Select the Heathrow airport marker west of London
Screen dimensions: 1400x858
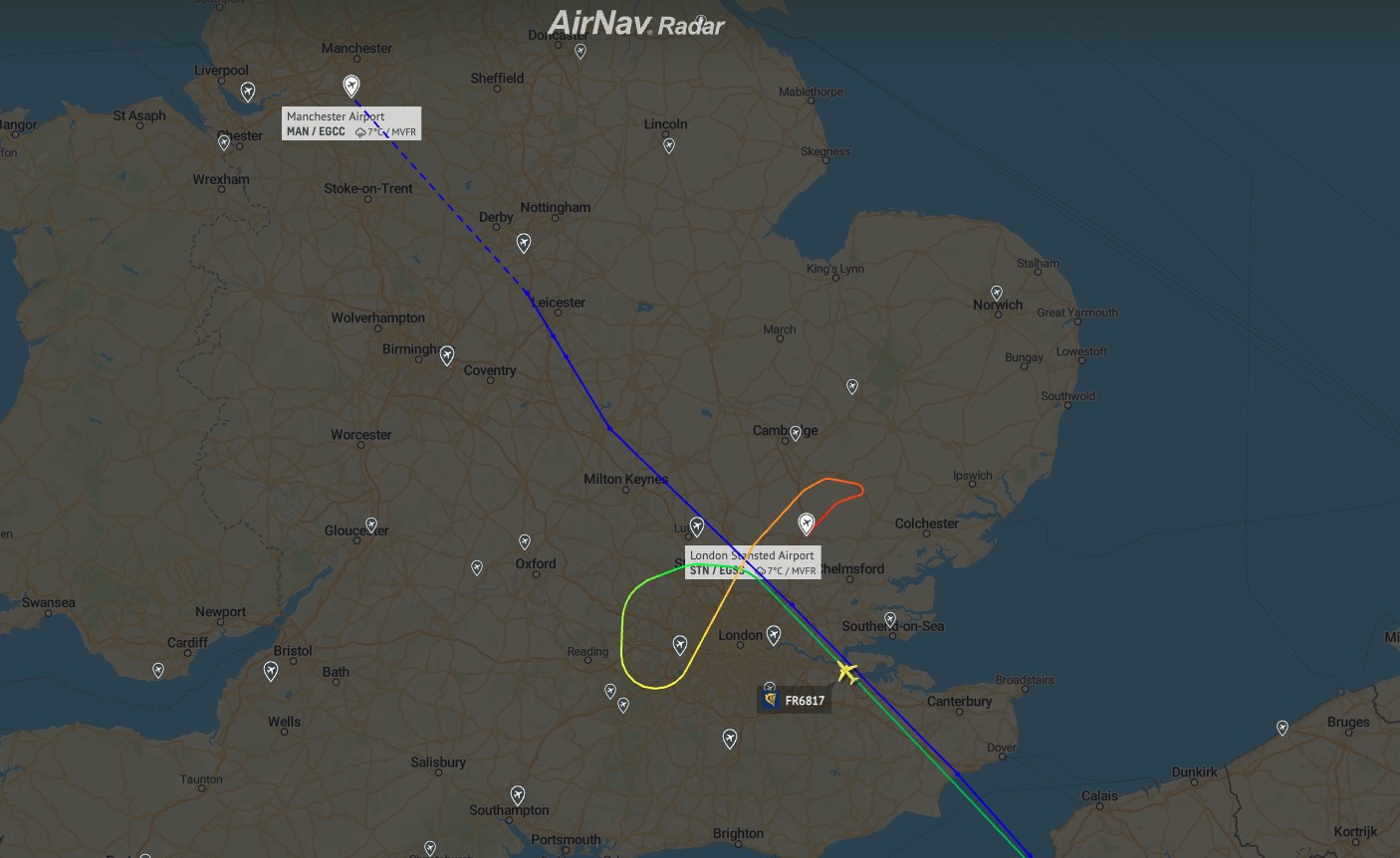click(x=680, y=646)
